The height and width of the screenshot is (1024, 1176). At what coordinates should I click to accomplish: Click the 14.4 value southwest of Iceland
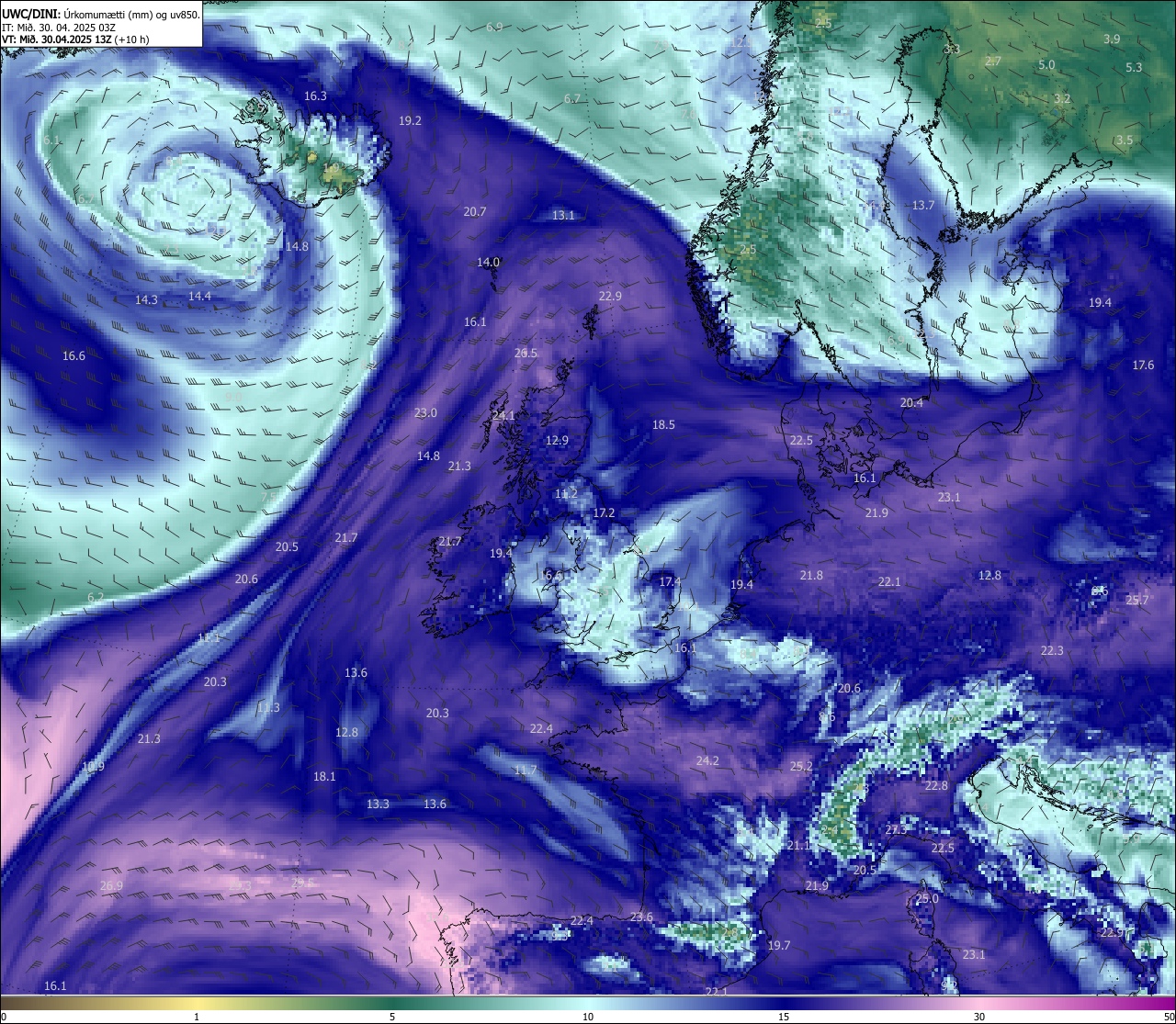pyautogui.click(x=199, y=296)
